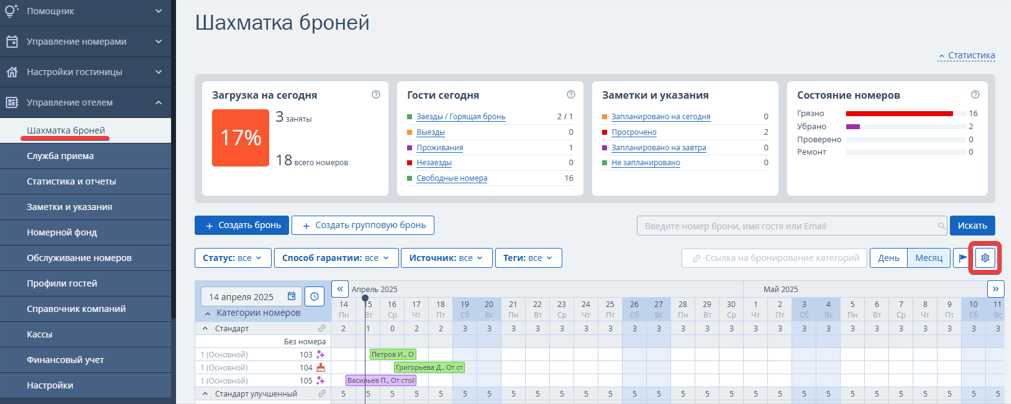This screenshot has width=1011, height=404.
Task: Open Запланировано на завтра link
Action: pyautogui.click(x=659, y=148)
